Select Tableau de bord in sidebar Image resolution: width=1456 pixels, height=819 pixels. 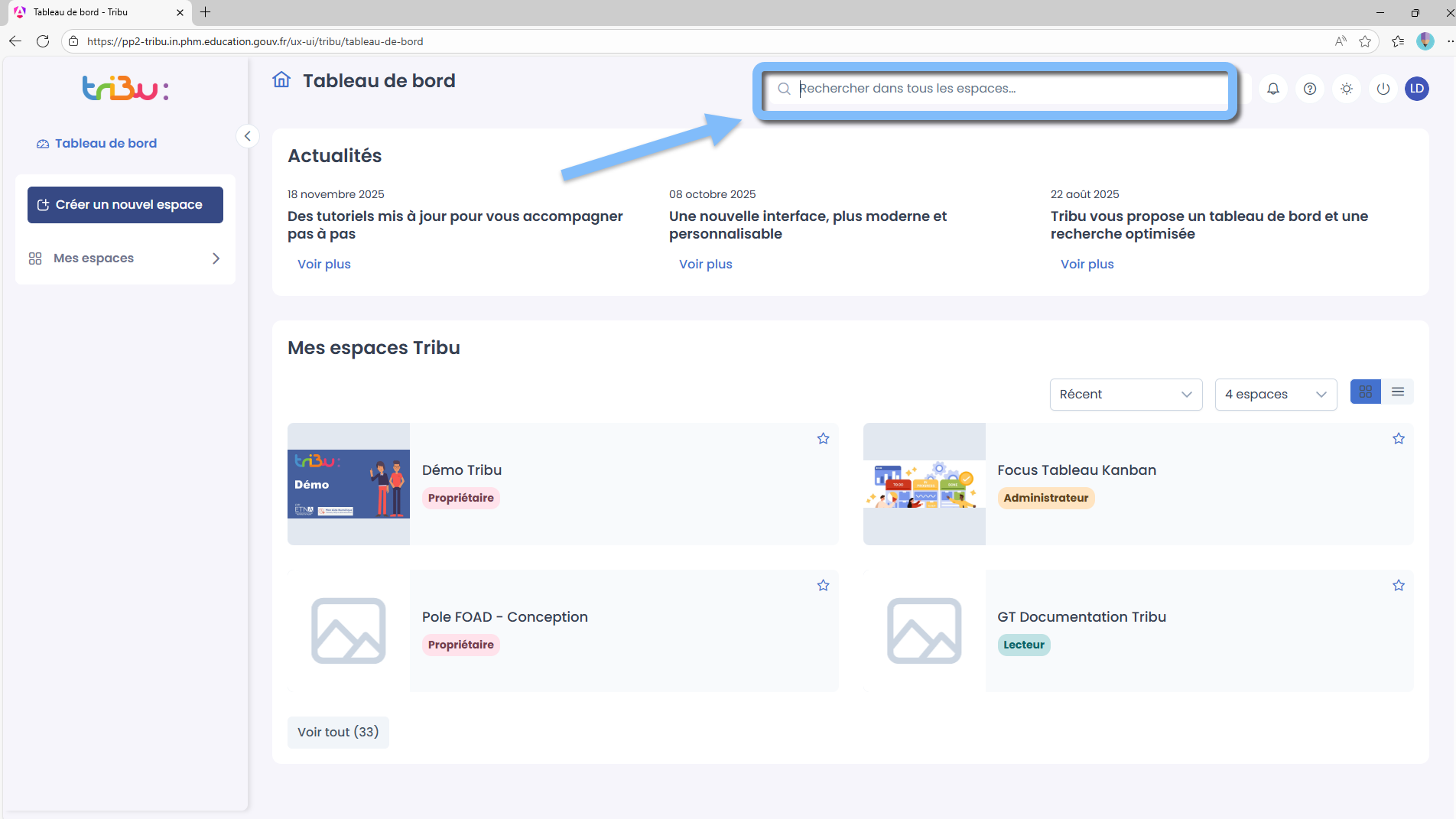coord(97,144)
